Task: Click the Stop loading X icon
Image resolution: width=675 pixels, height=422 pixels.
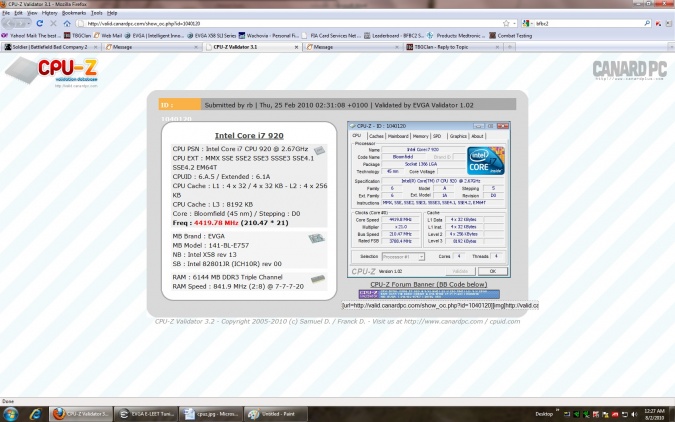Action: pyautogui.click(x=53, y=23)
